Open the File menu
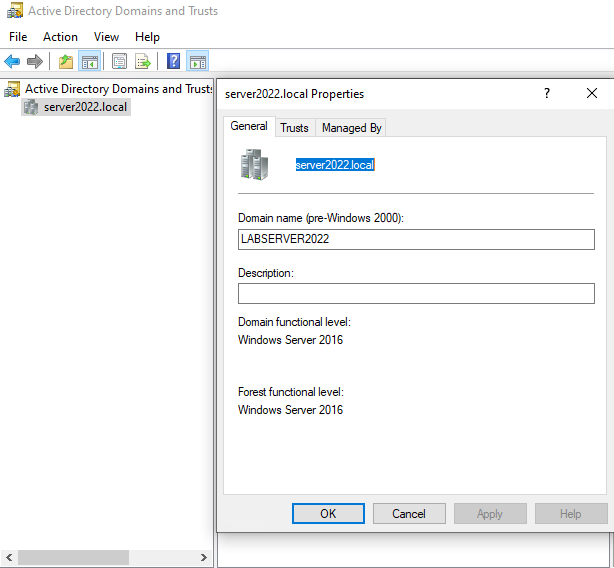 [18, 37]
